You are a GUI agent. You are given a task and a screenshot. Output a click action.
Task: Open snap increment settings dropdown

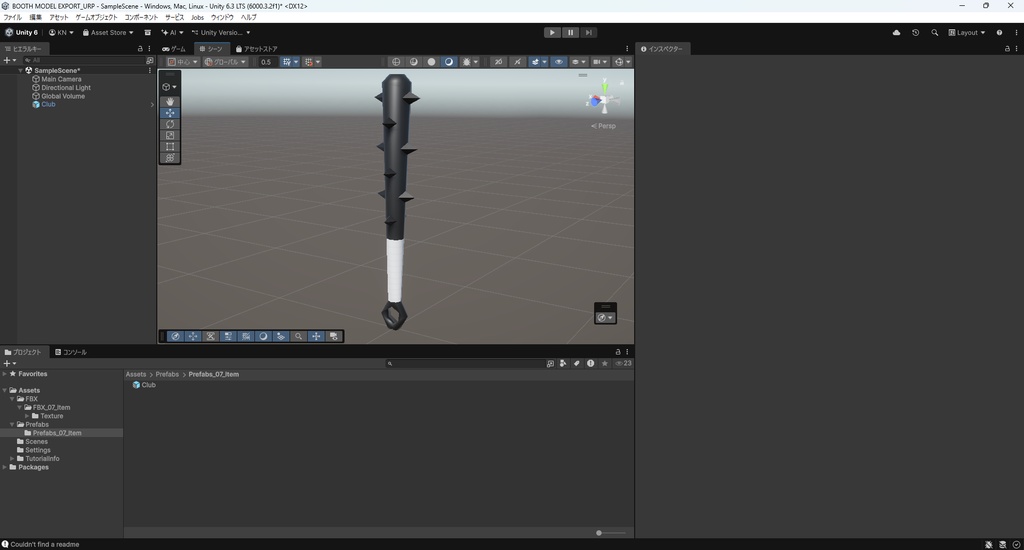pos(318,62)
